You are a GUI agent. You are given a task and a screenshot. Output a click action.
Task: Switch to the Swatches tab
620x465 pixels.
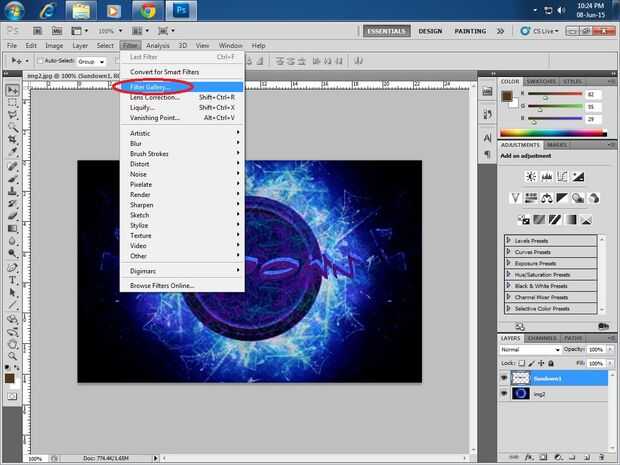tap(541, 81)
